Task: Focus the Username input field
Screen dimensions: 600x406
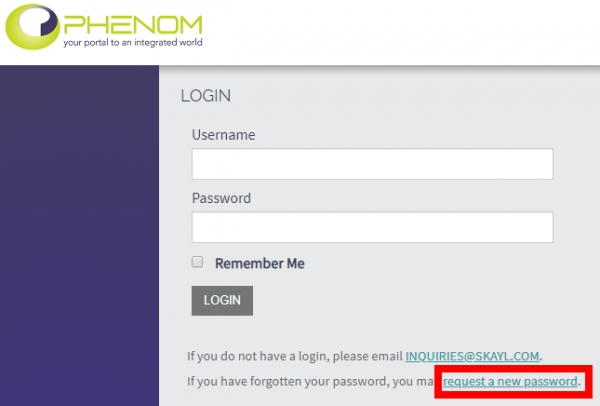Action: [x=372, y=164]
